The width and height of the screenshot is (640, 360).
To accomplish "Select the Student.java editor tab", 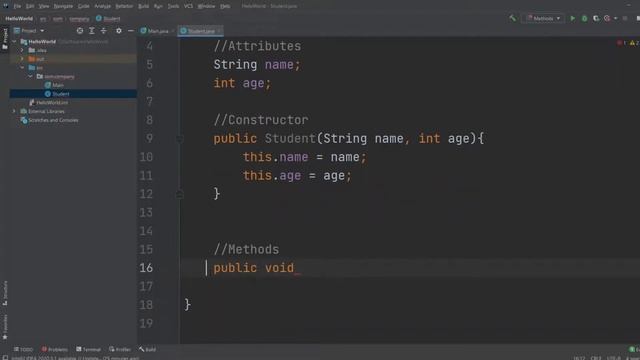I will 200,31.
